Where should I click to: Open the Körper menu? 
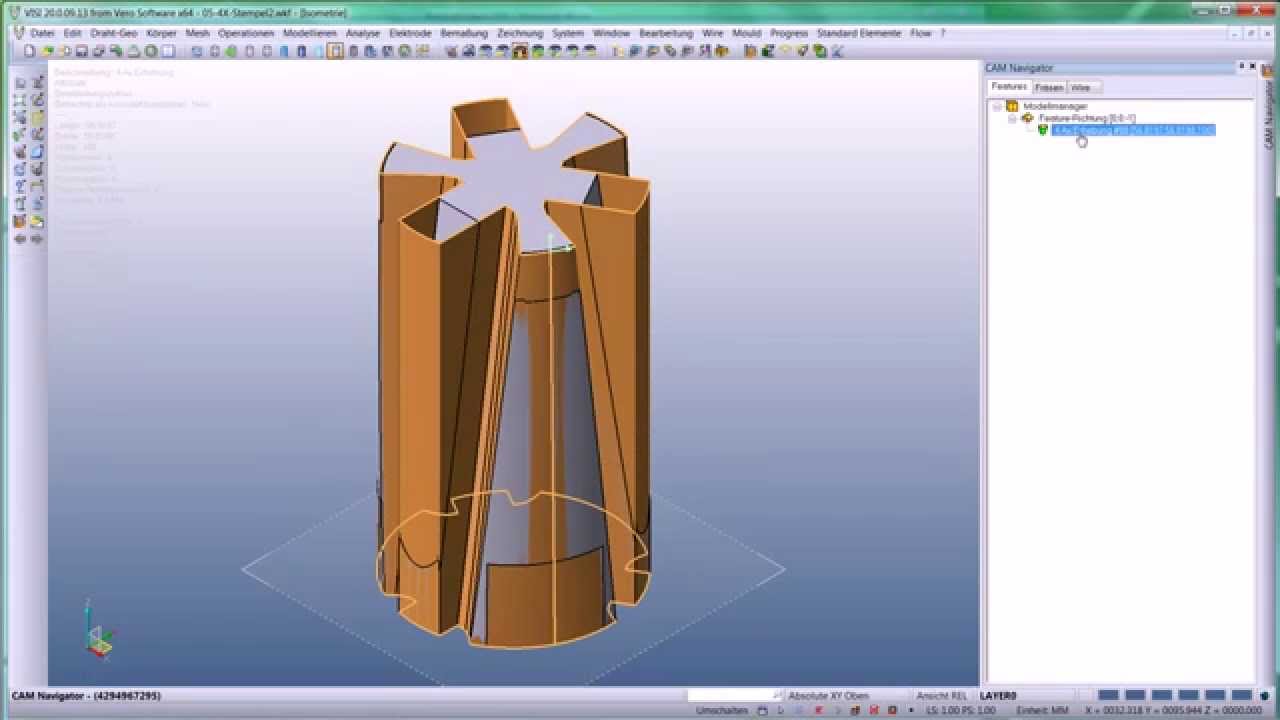pos(161,33)
